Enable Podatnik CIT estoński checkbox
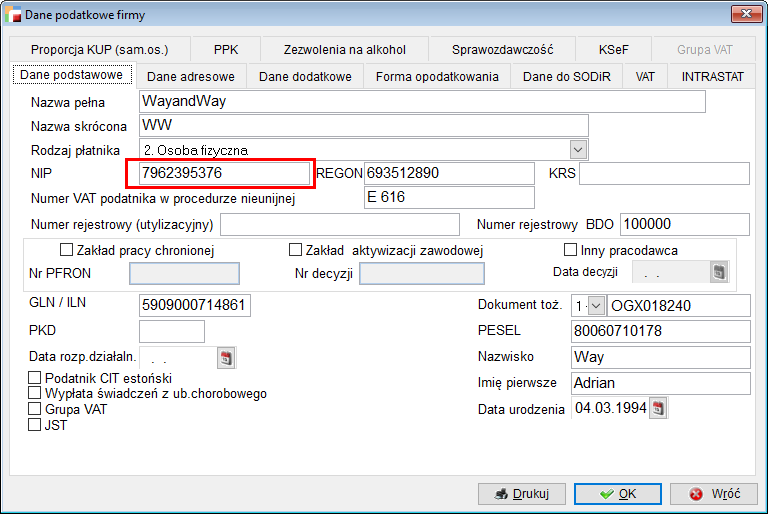Image resolution: width=768 pixels, height=514 pixels. tap(36, 378)
